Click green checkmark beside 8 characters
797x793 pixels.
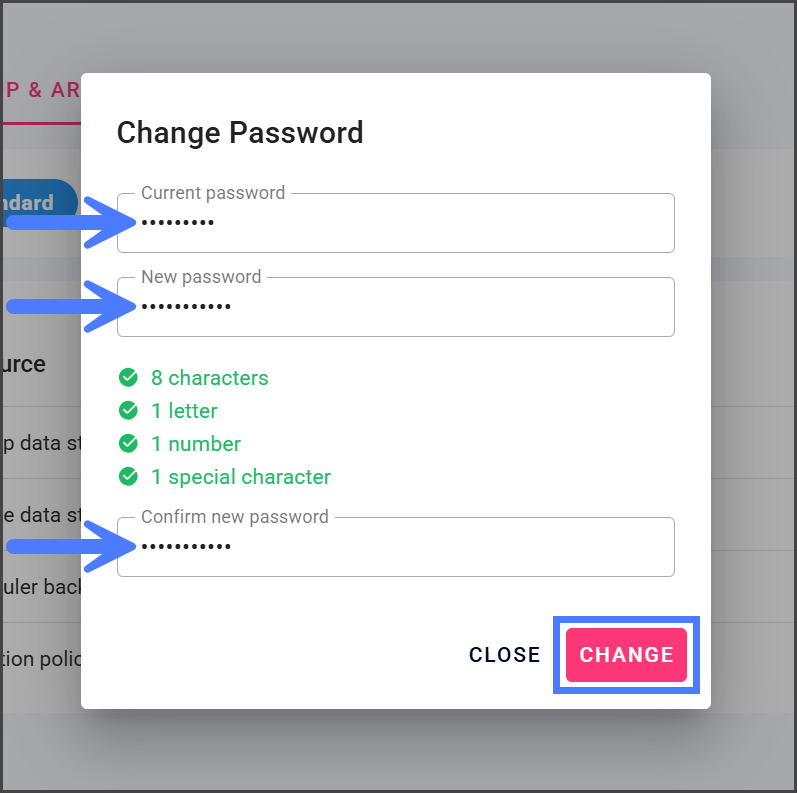point(128,378)
